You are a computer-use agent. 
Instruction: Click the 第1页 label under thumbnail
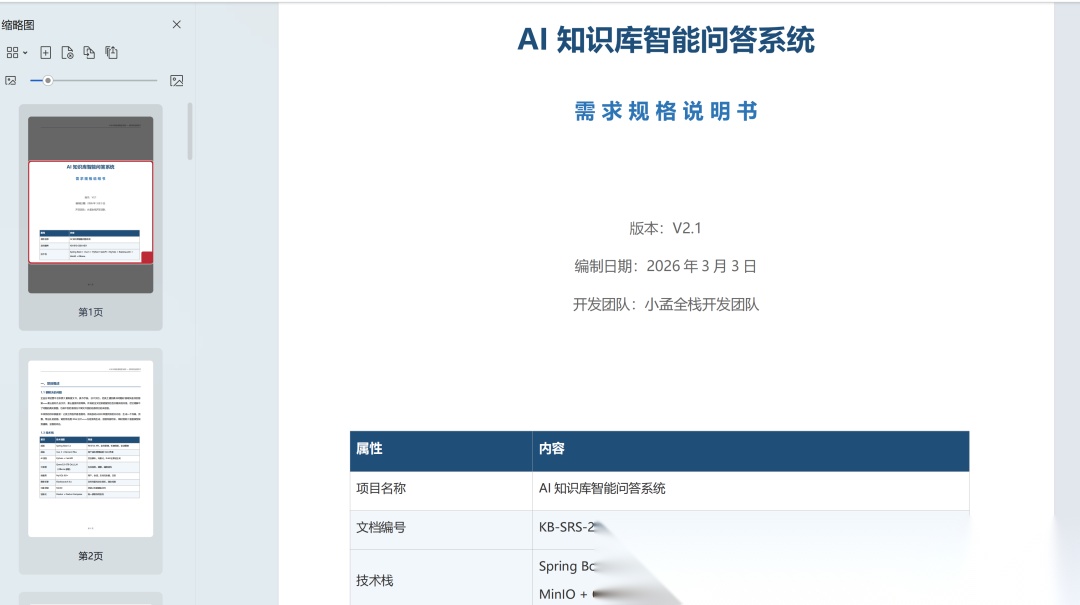[90, 312]
